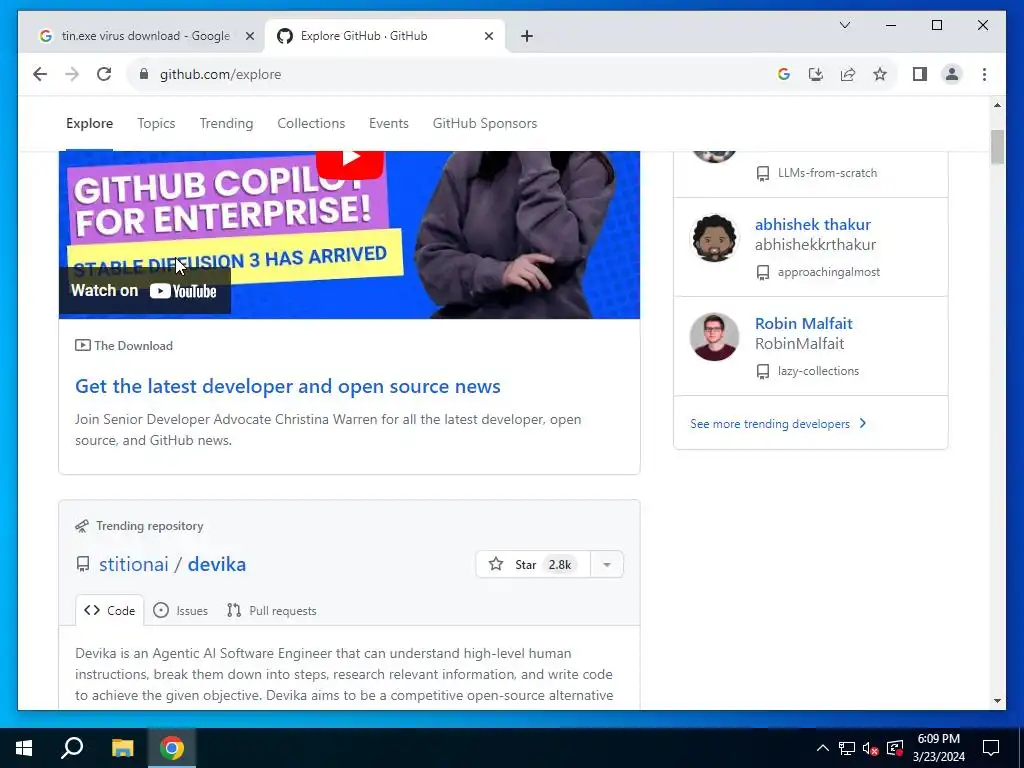Click See more trending developers

[770, 424]
